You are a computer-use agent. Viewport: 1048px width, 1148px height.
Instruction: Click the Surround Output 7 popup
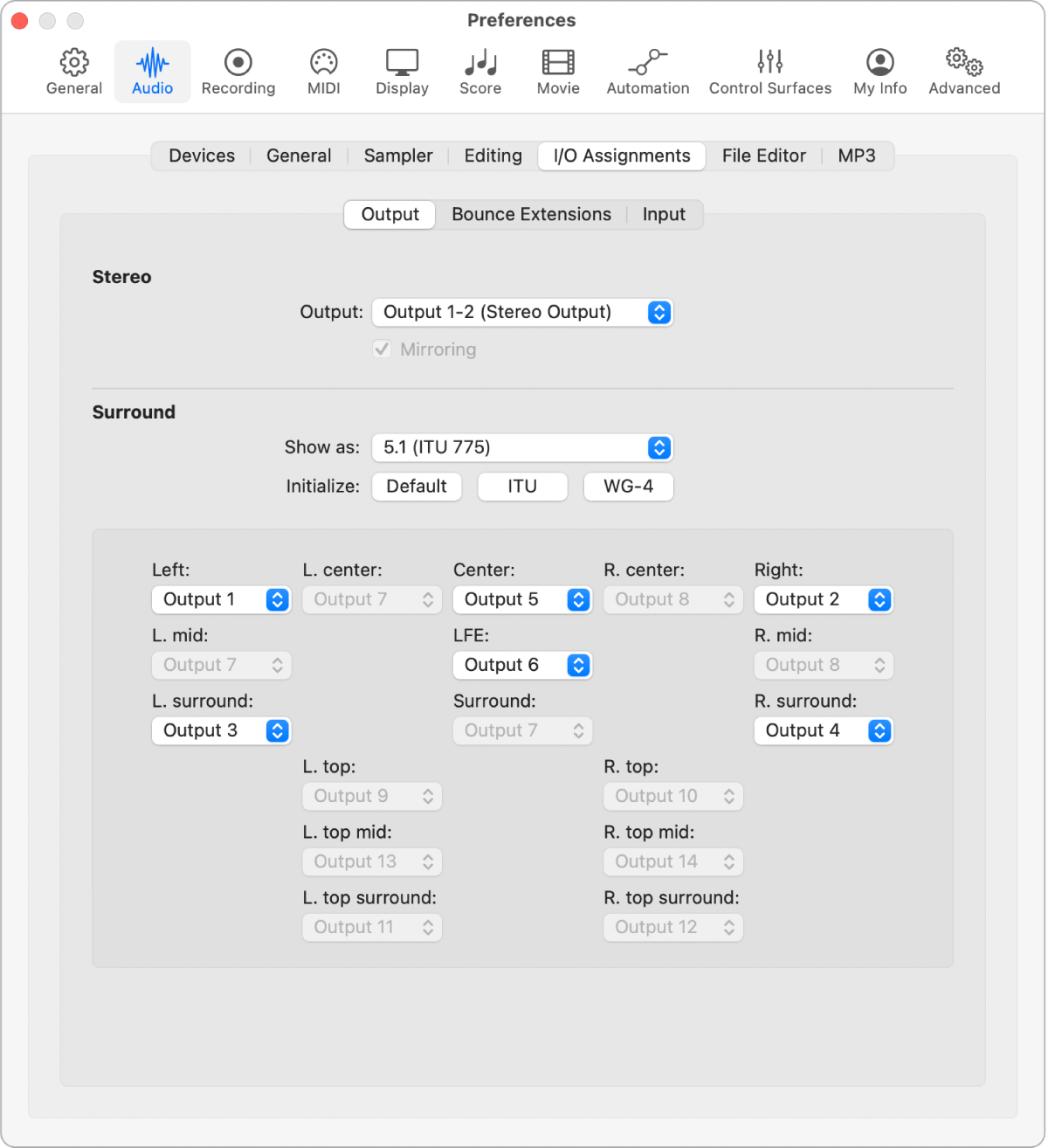(x=522, y=730)
